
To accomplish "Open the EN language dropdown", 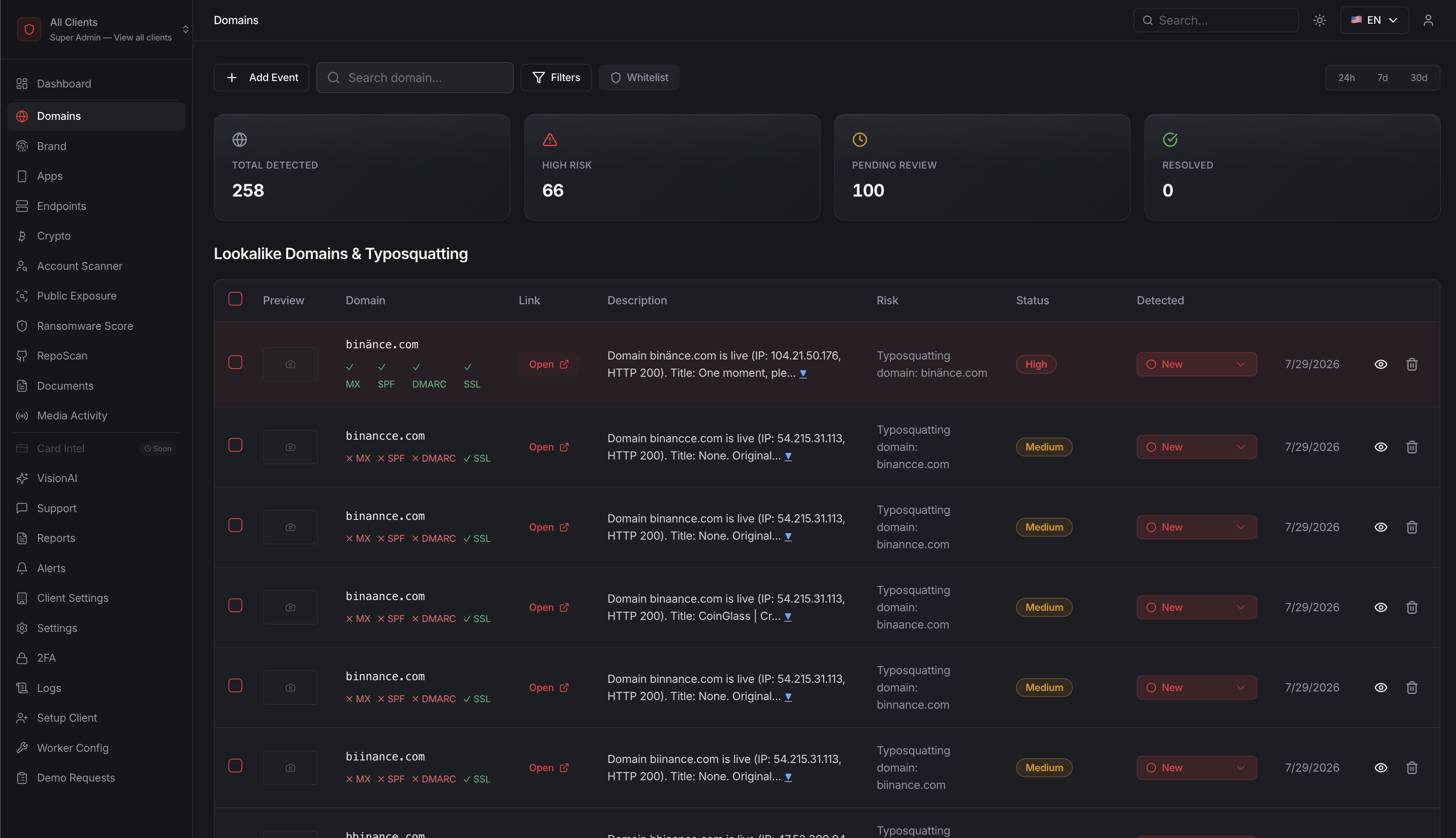I will point(1374,20).
